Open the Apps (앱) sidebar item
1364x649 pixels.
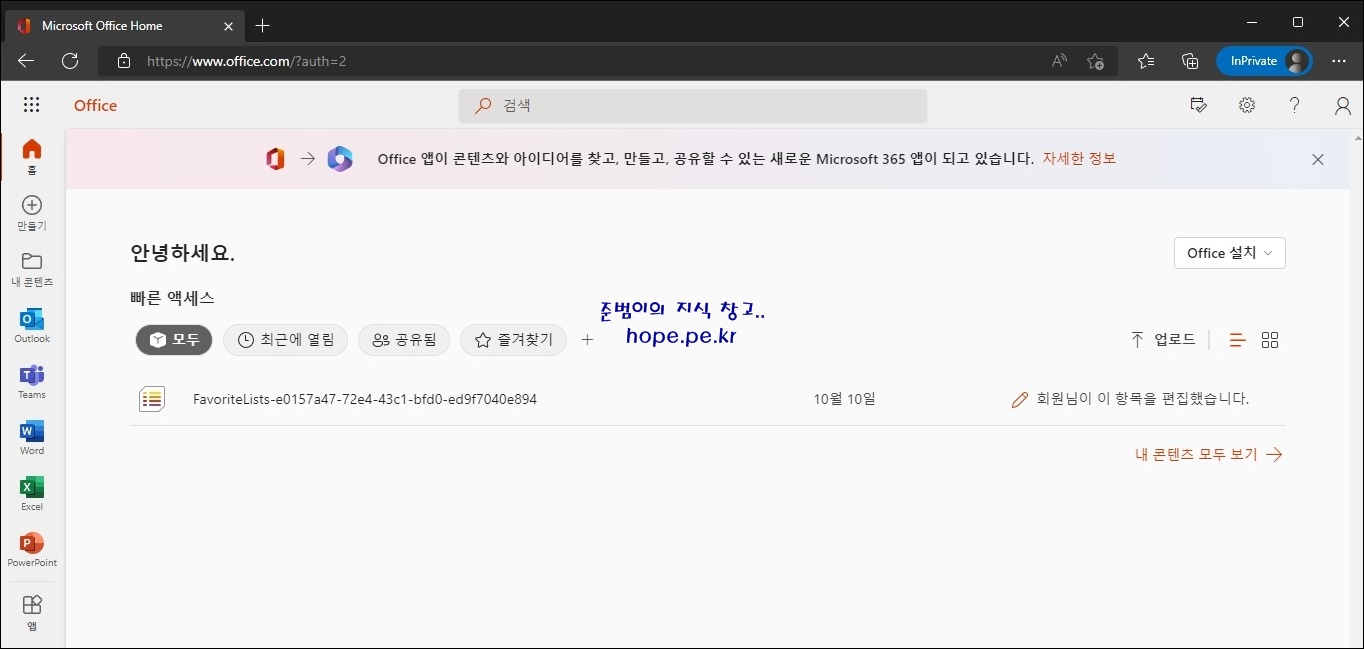32,612
